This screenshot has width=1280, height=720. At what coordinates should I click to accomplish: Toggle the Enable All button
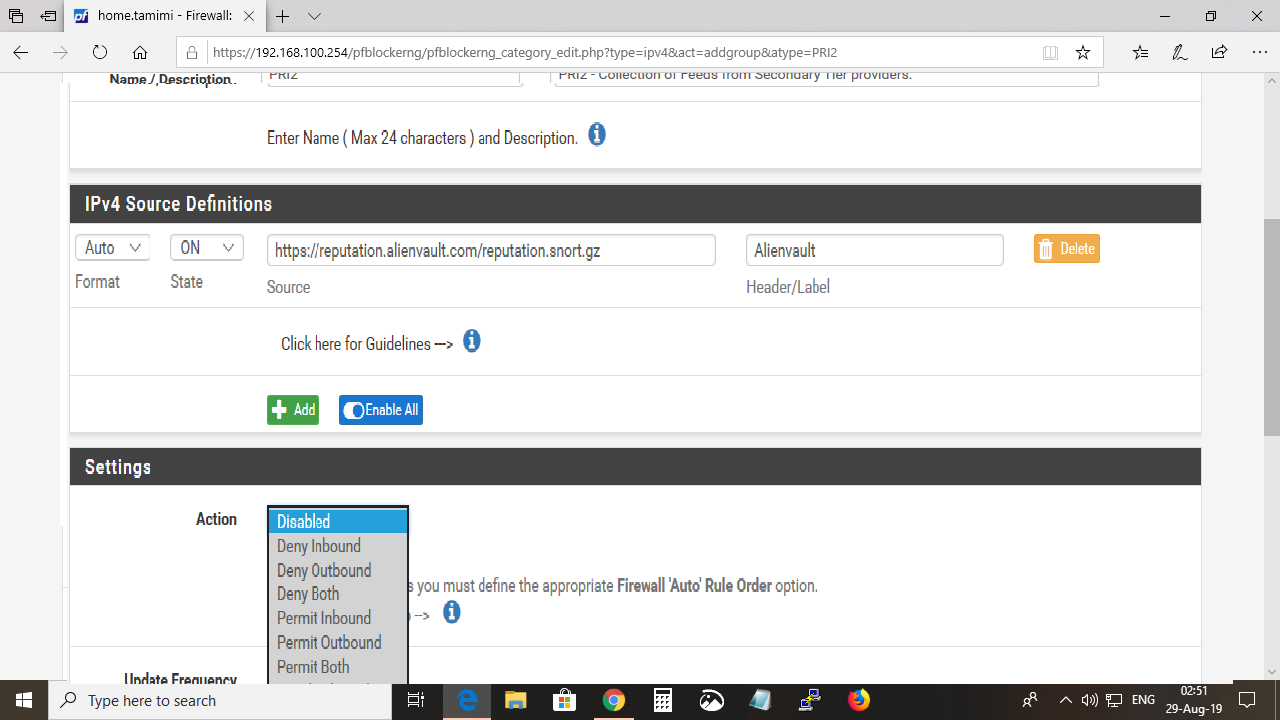click(381, 410)
